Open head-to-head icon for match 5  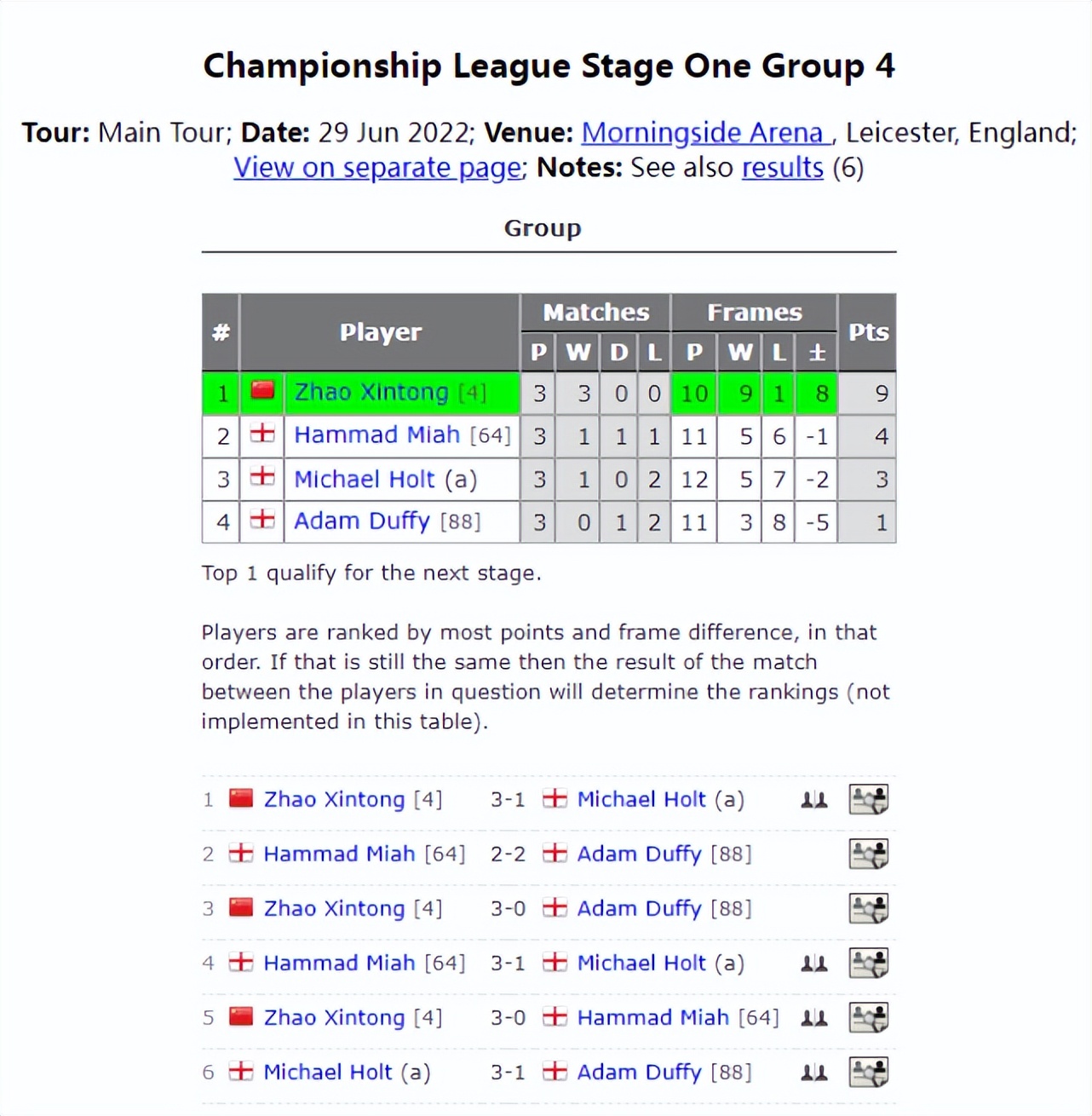pyautogui.click(x=814, y=1018)
